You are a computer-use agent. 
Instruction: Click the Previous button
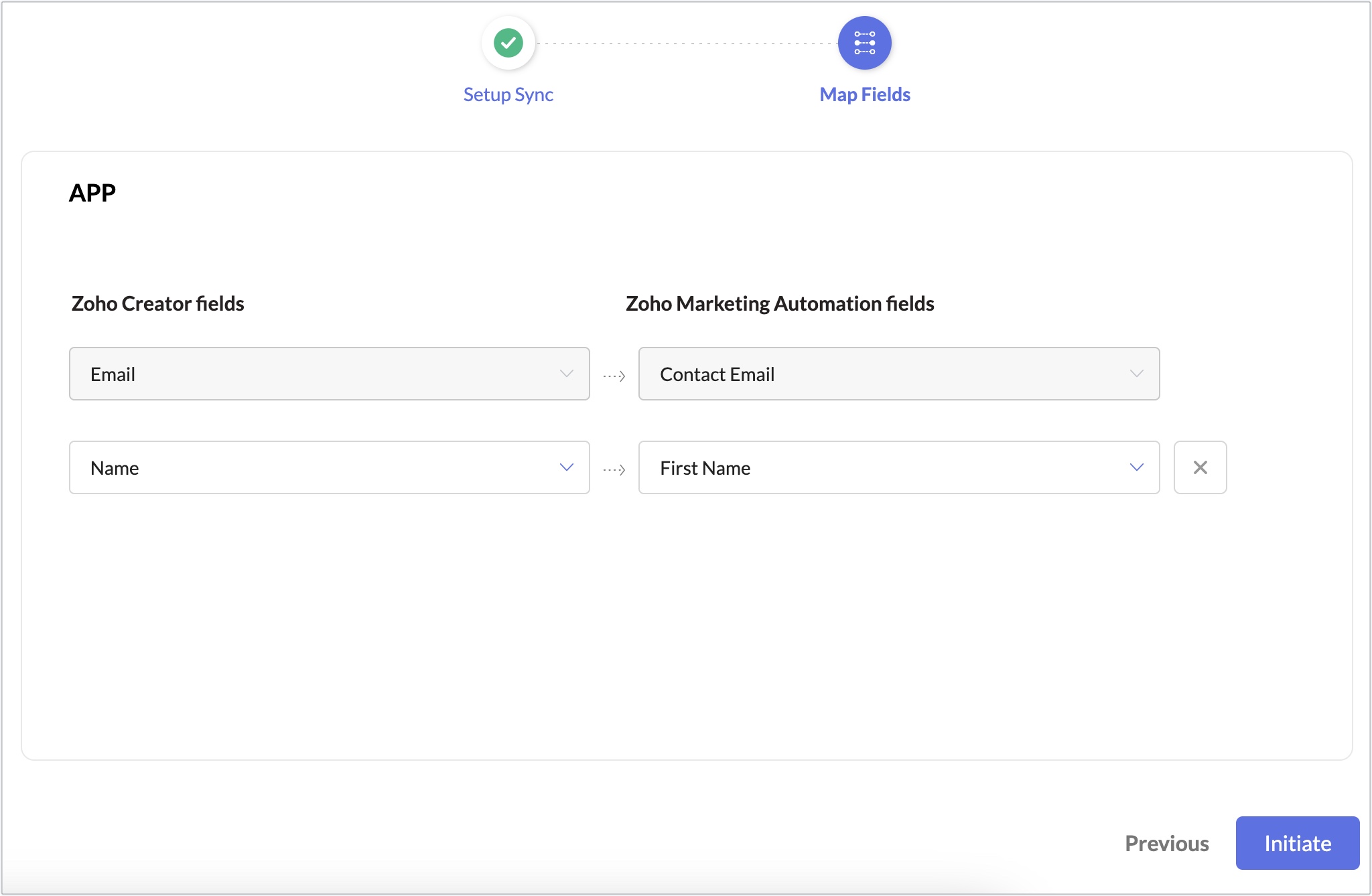(1167, 843)
